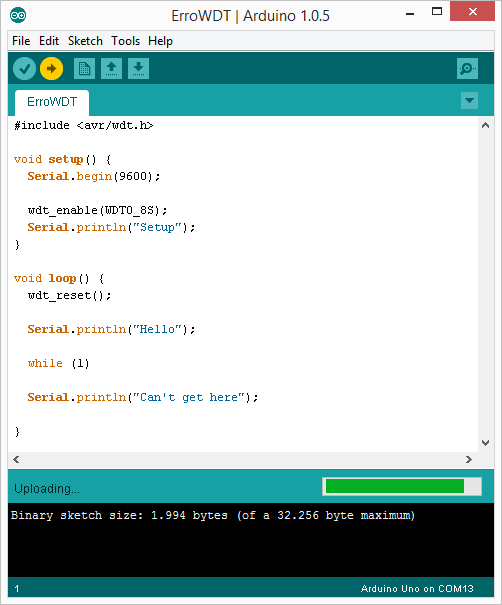This screenshot has height=605, width=502.
Task: Click the Arduino logo in title bar
Action: coord(18,15)
